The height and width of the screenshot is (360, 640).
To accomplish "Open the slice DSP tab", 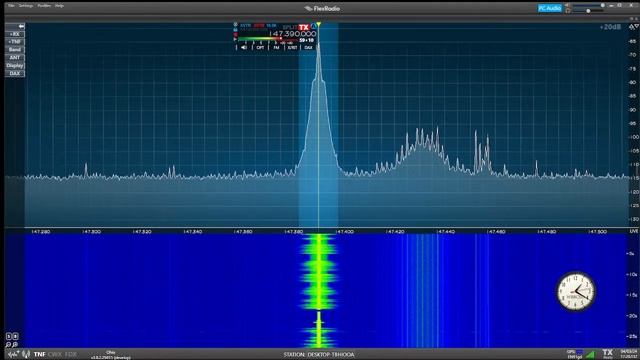I will point(260,47).
